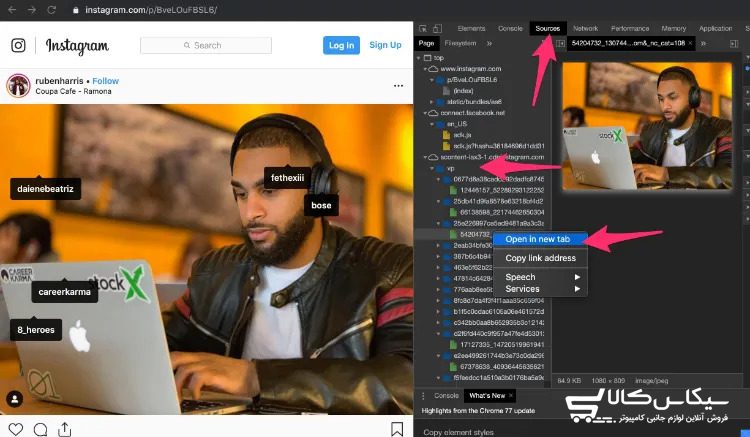This screenshot has height=437, width=750.
Task: Click the show navigator toggle icon
Action: point(560,43)
